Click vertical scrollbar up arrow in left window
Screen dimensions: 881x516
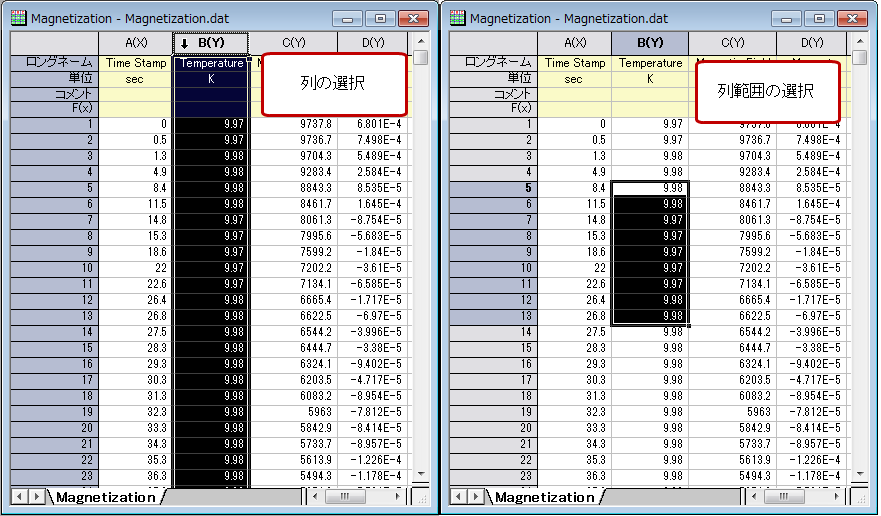pos(421,41)
